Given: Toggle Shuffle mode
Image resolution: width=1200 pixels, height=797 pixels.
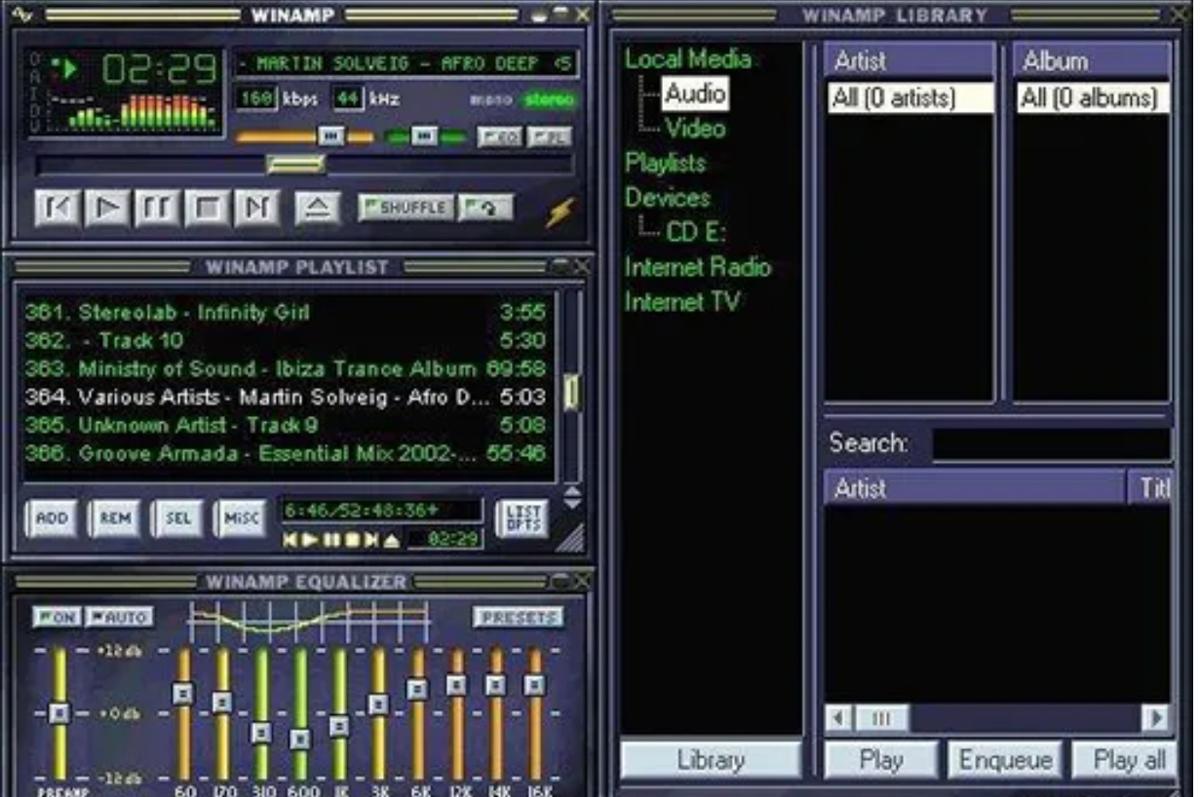Looking at the screenshot, I should (x=405, y=208).
